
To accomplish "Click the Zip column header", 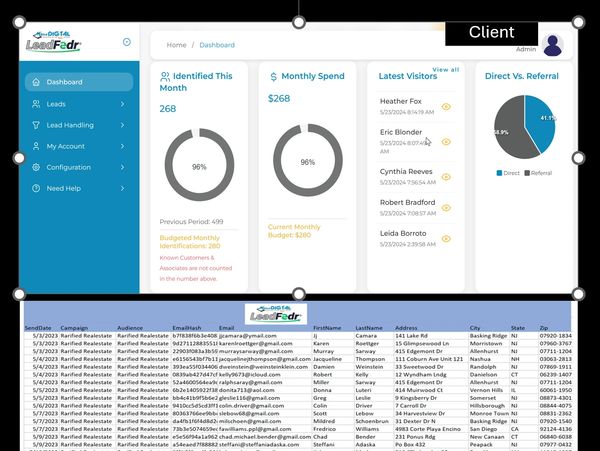I will 544,328.
